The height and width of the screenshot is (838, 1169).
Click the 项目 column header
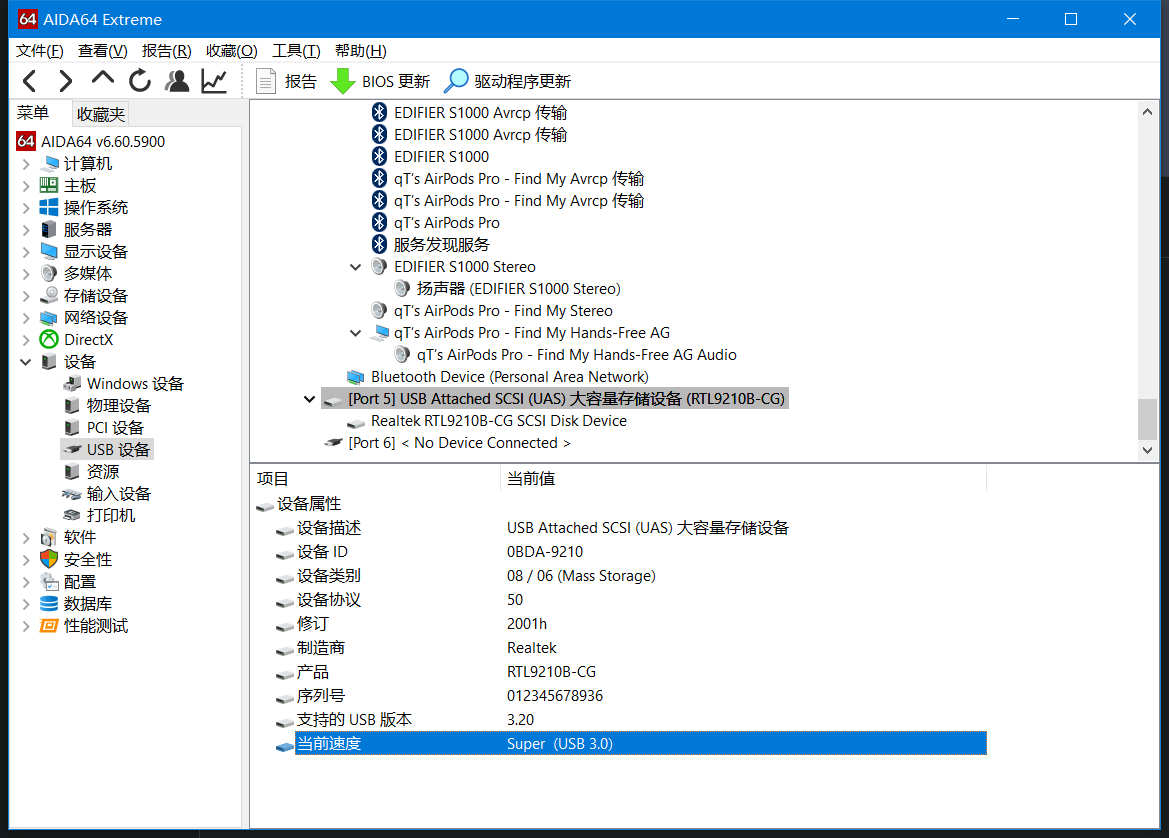[x=375, y=479]
